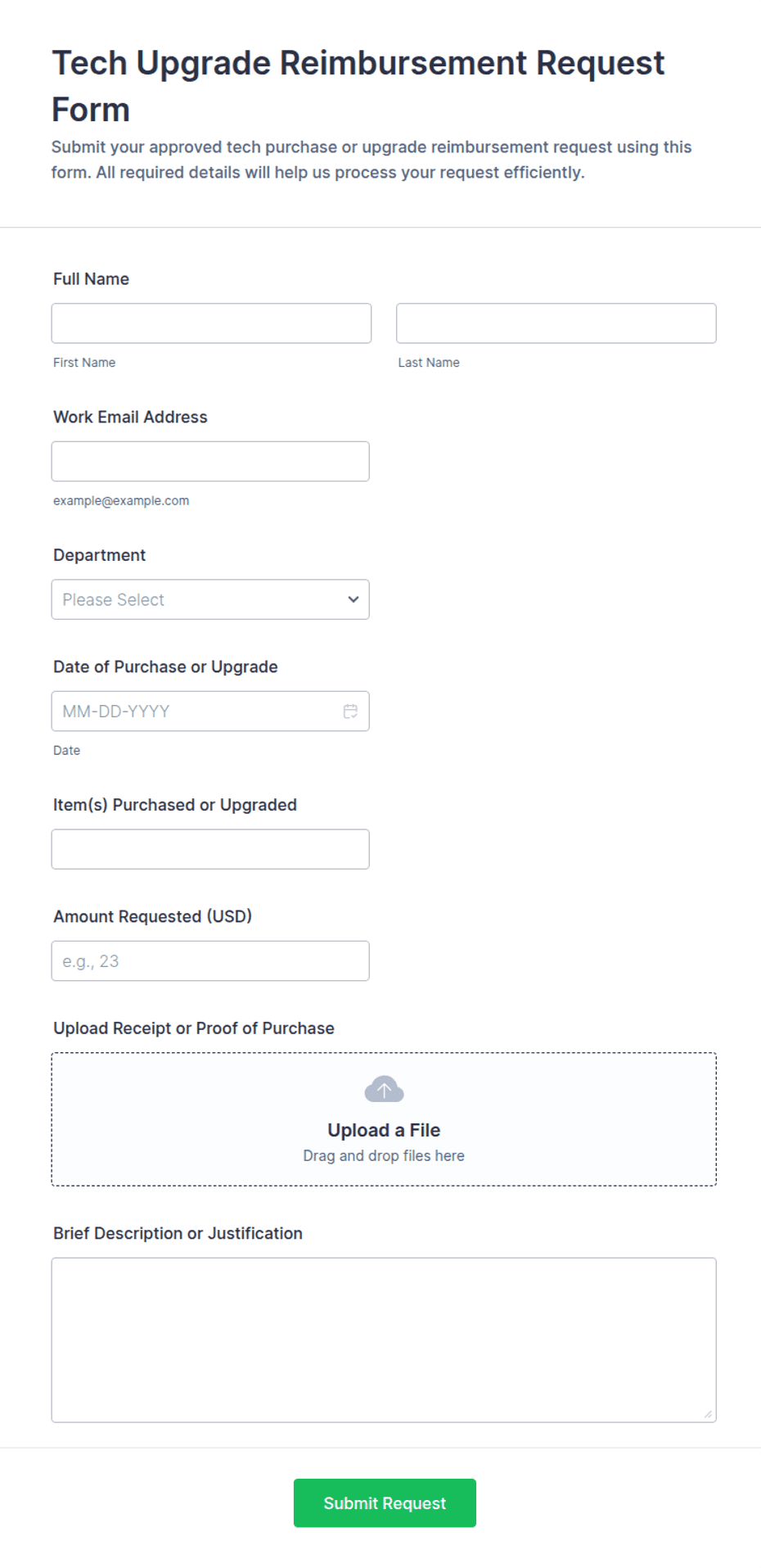This screenshot has width=761, height=1568.
Task: Open the Please Select department list
Action: [x=210, y=599]
